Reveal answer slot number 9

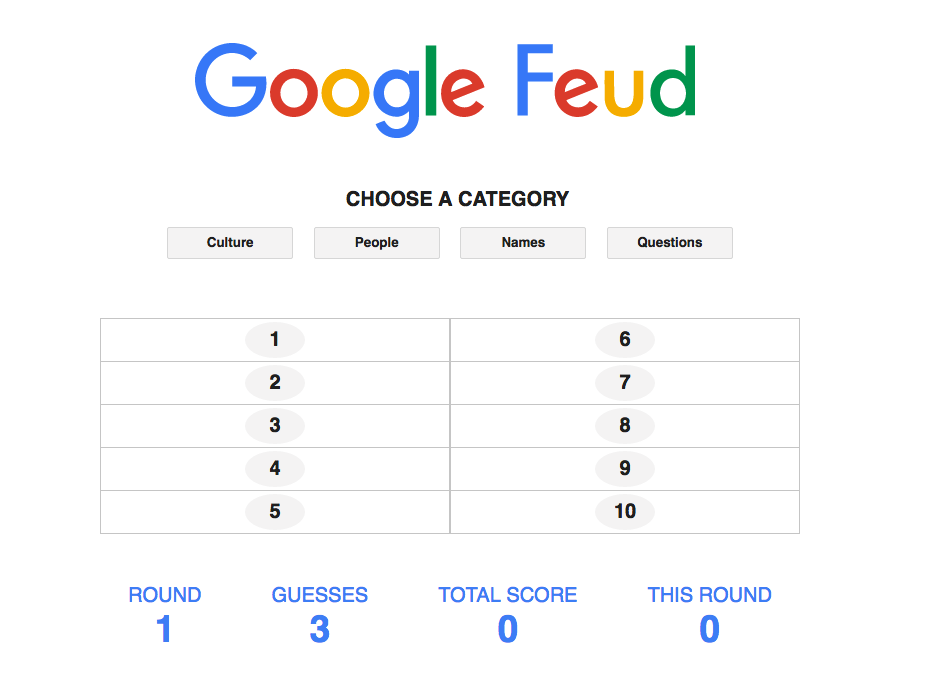pyautogui.click(x=624, y=468)
